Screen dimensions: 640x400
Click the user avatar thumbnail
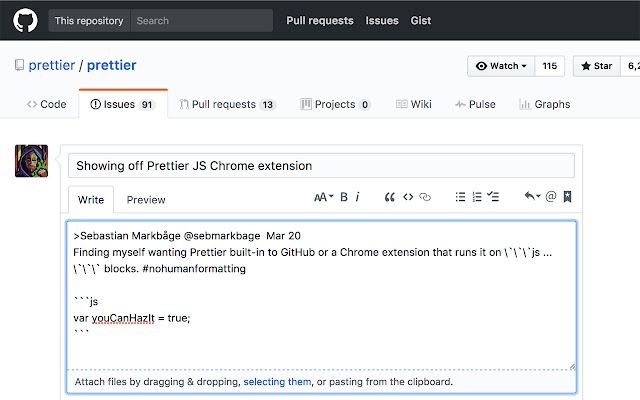point(31,161)
